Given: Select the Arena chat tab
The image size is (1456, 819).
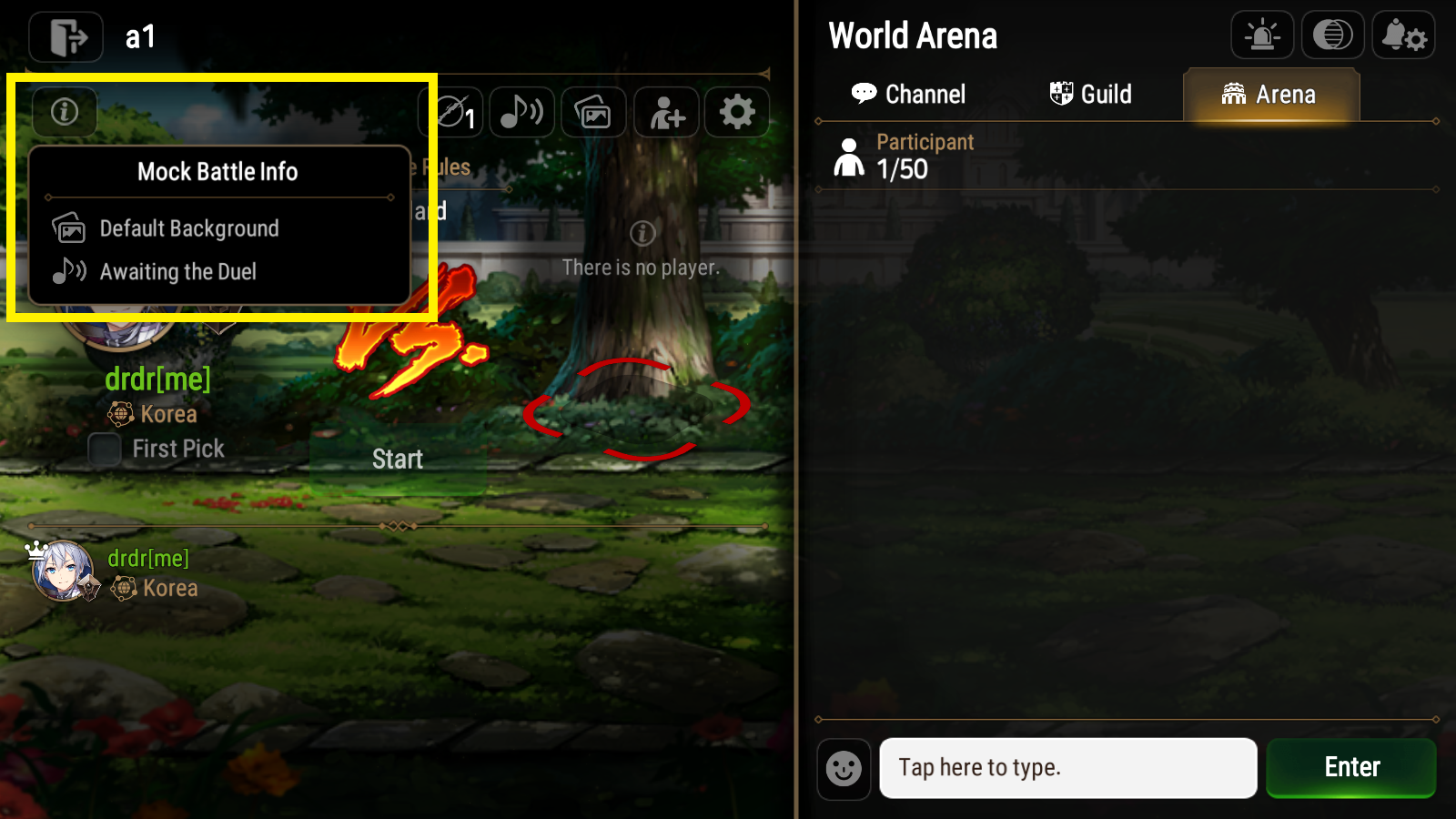Looking at the screenshot, I should tap(1270, 95).
